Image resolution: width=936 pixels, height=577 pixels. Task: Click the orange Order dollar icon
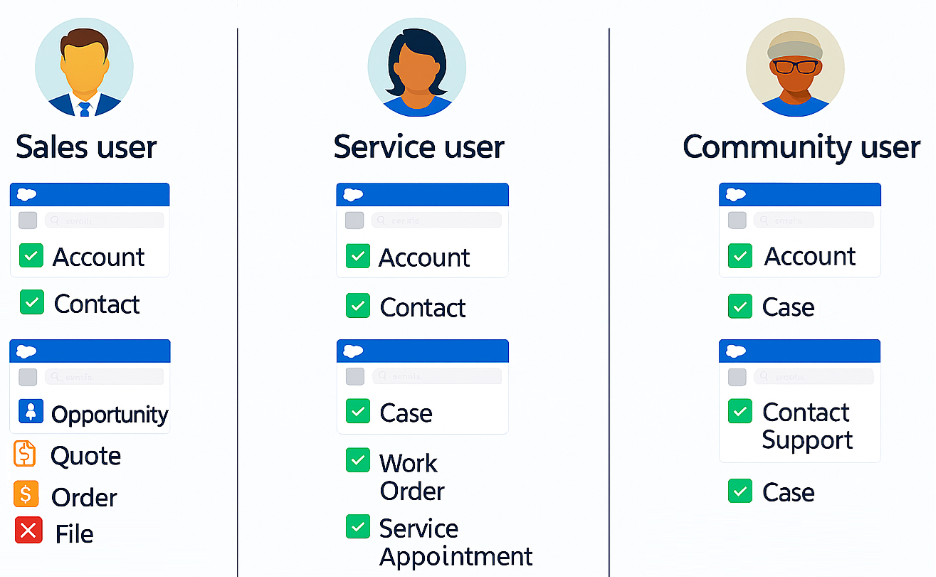[x=26, y=495]
